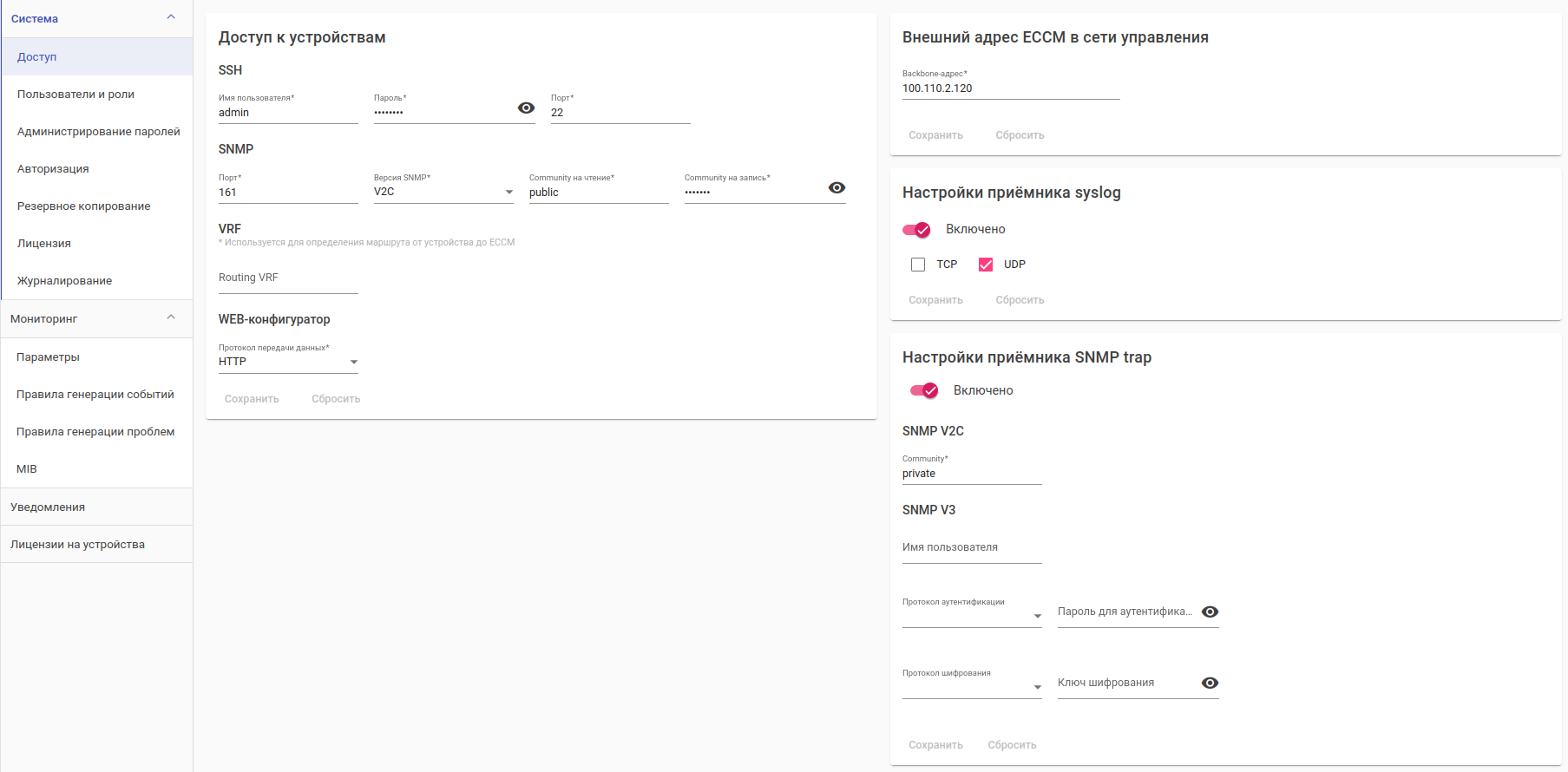Click Сохранить under Backbone-адрес
Image resolution: width=1568 pixels, height=772 pixels.
click(x=935, y=135)
